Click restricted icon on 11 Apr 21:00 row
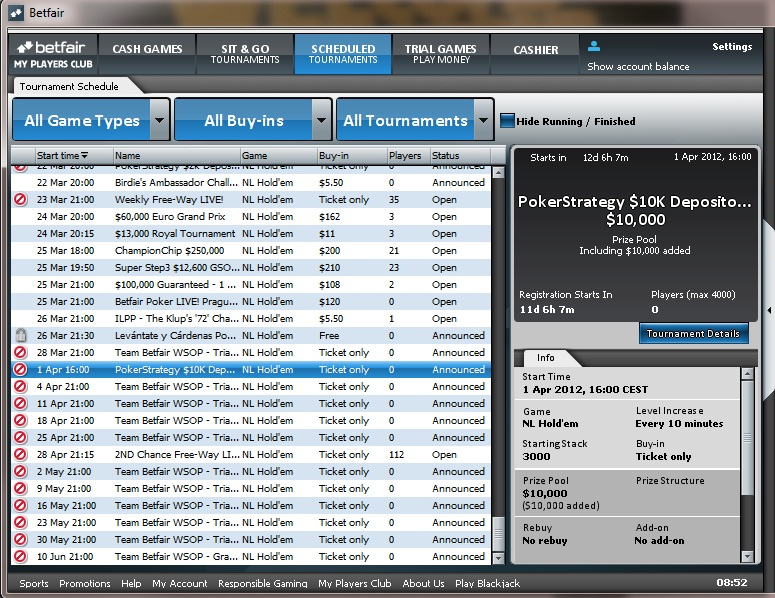This screenshot has width=775, height=598. [x=20, y=403]
